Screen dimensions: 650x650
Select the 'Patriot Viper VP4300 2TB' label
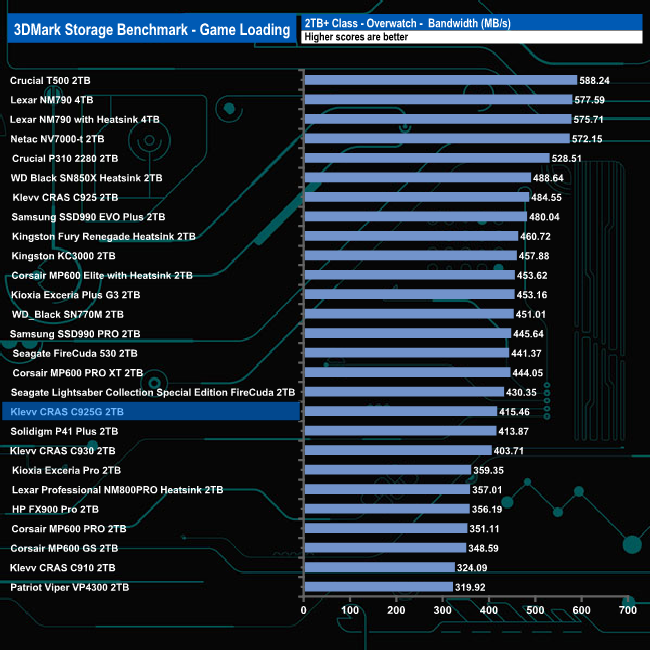coord(70,587)
